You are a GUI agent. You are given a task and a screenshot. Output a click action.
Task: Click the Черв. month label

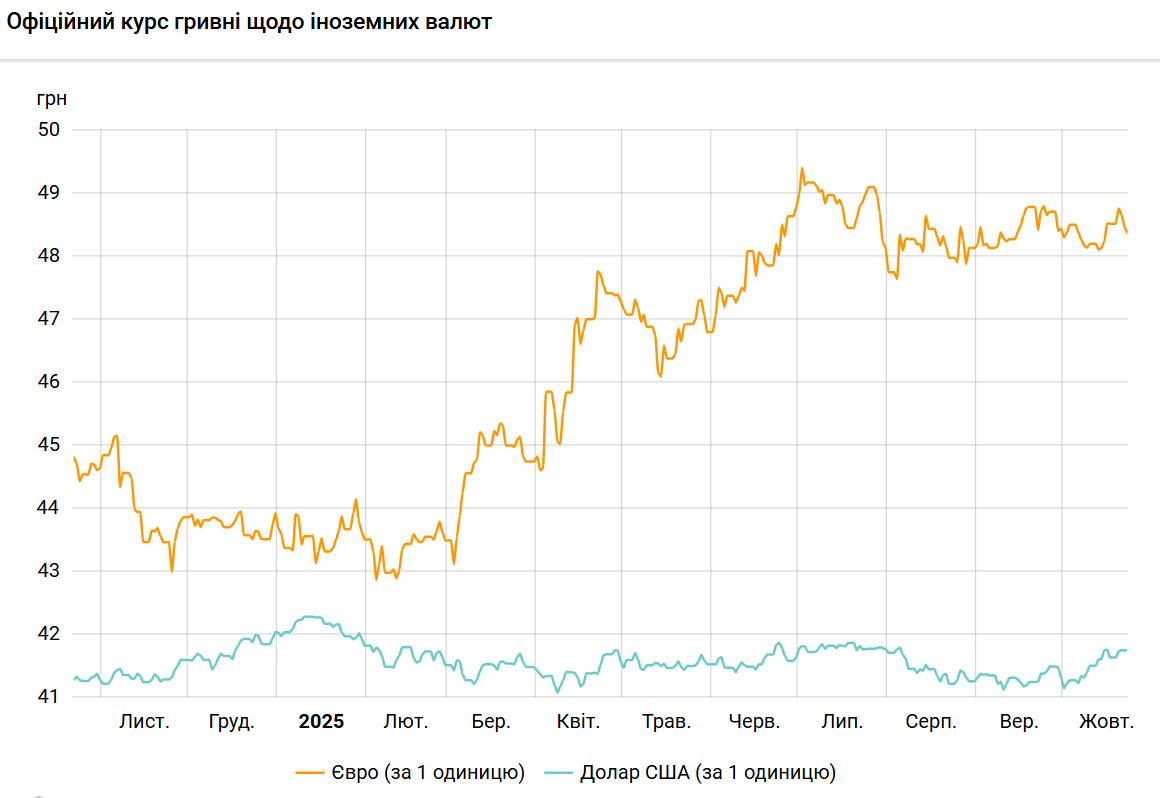point(754,722)
